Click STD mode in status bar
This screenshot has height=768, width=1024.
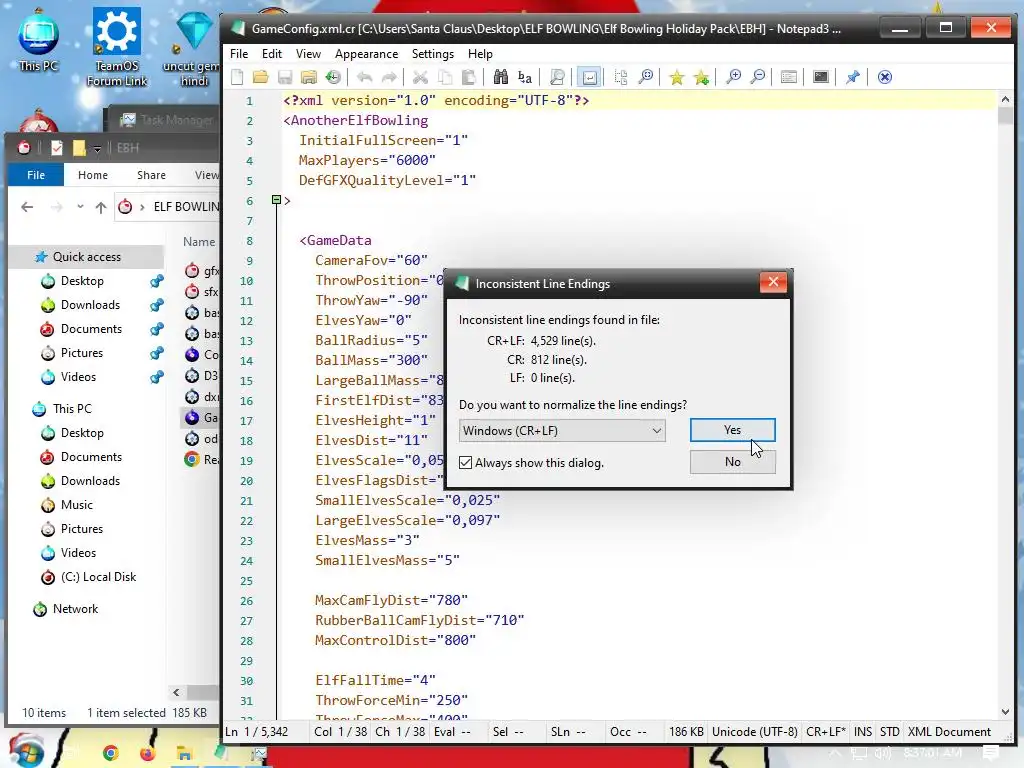point(889,732)
